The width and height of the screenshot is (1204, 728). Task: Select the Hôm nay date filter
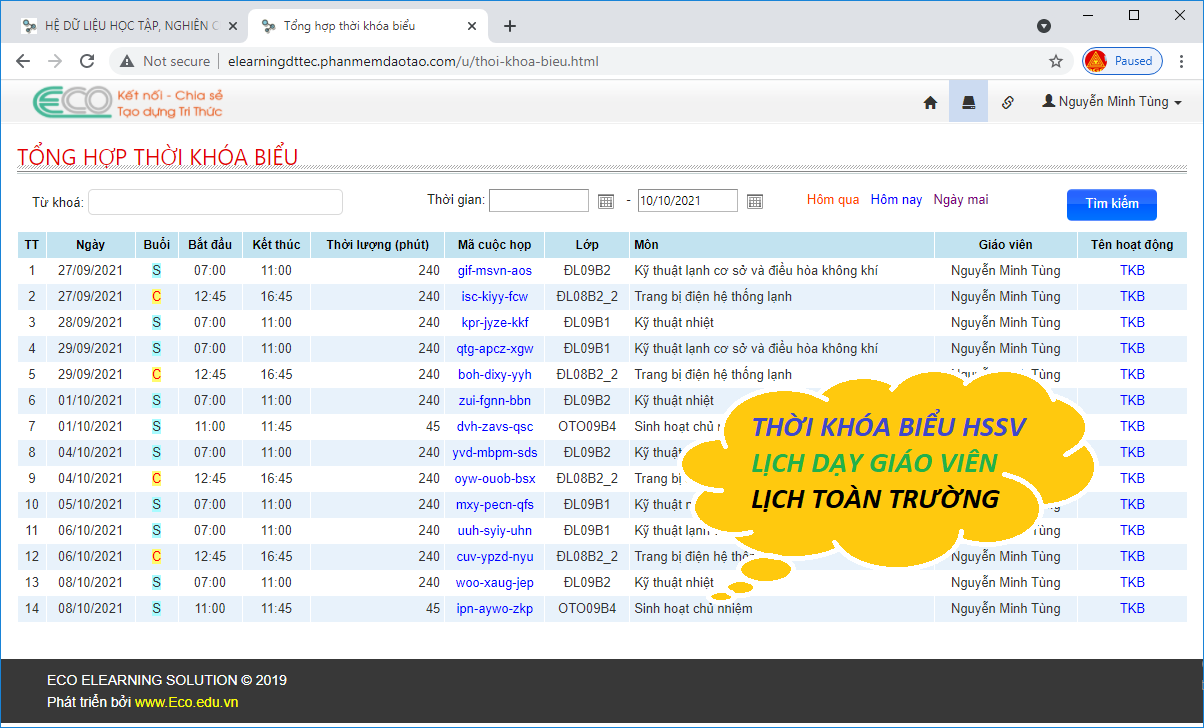896,200
